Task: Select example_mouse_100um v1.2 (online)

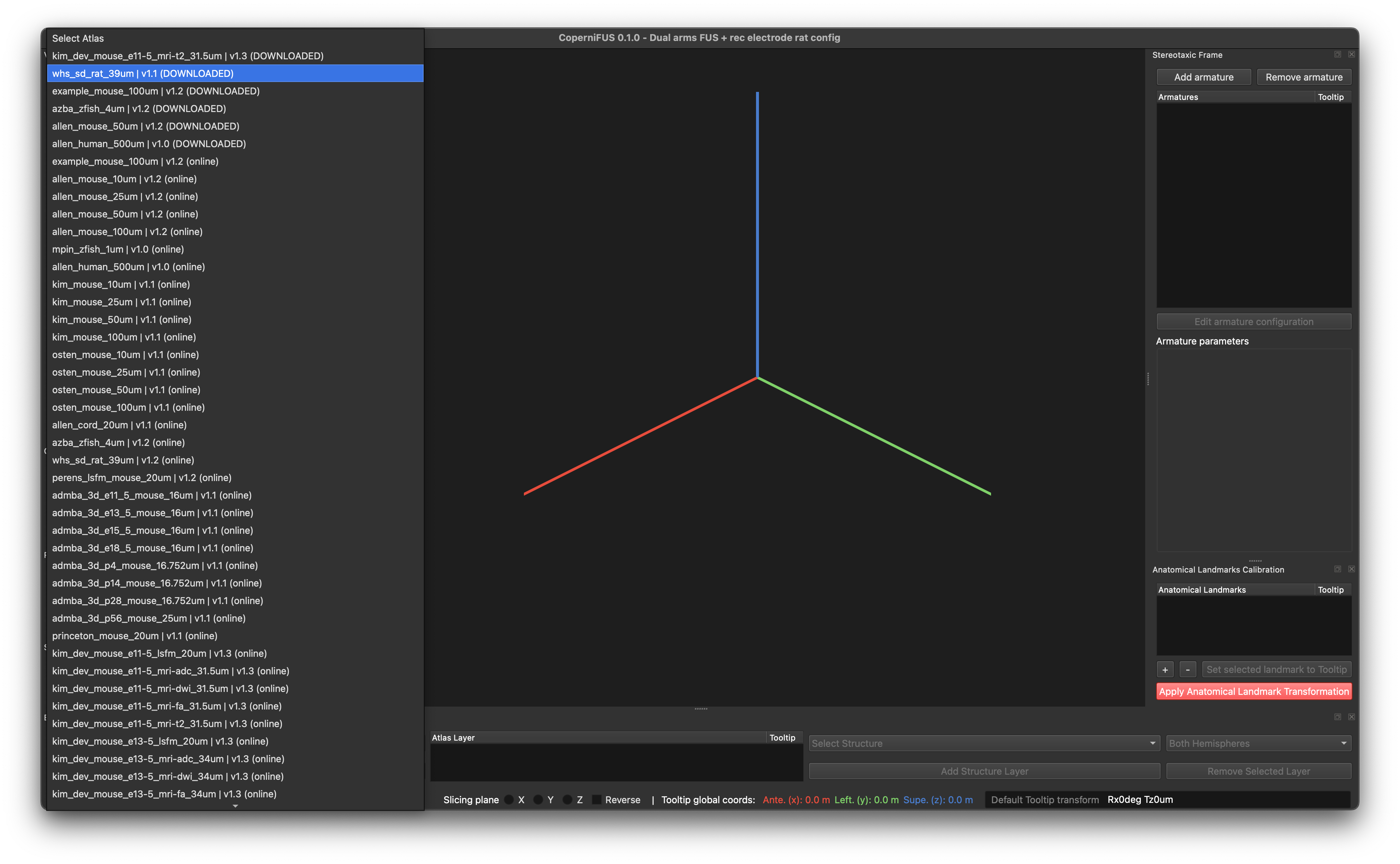Action: [x=235, y=161]
